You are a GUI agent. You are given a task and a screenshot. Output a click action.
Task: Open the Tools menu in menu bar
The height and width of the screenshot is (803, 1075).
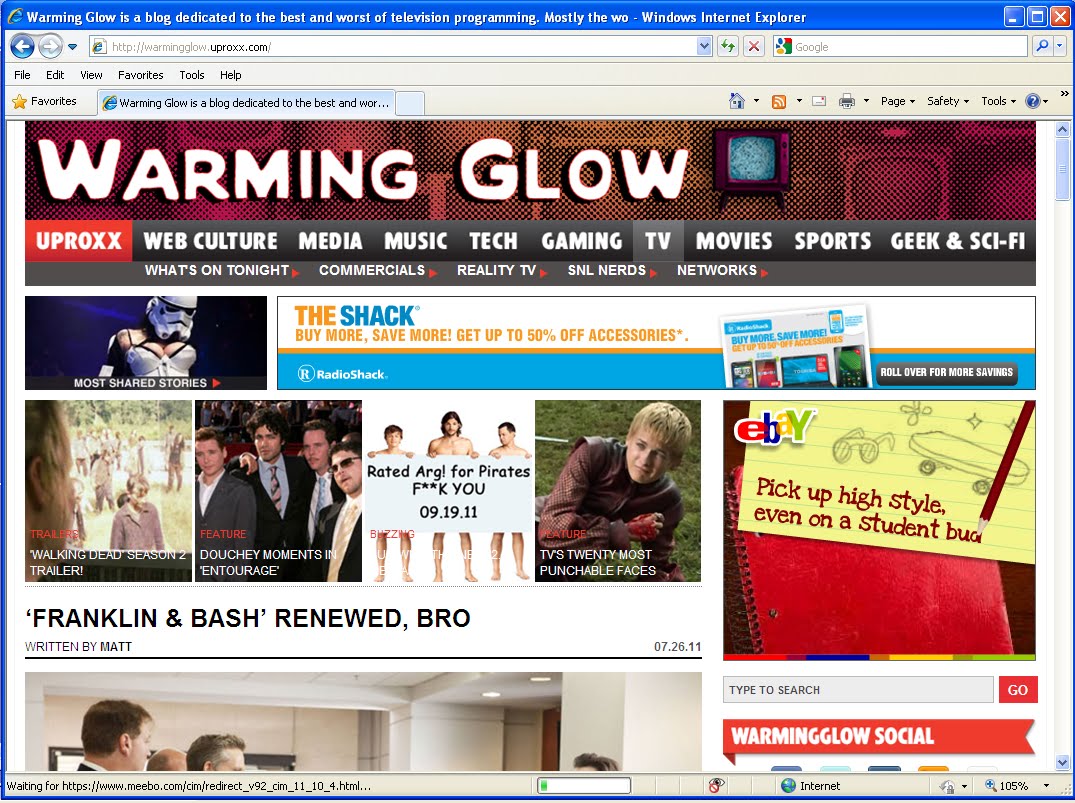192,75
